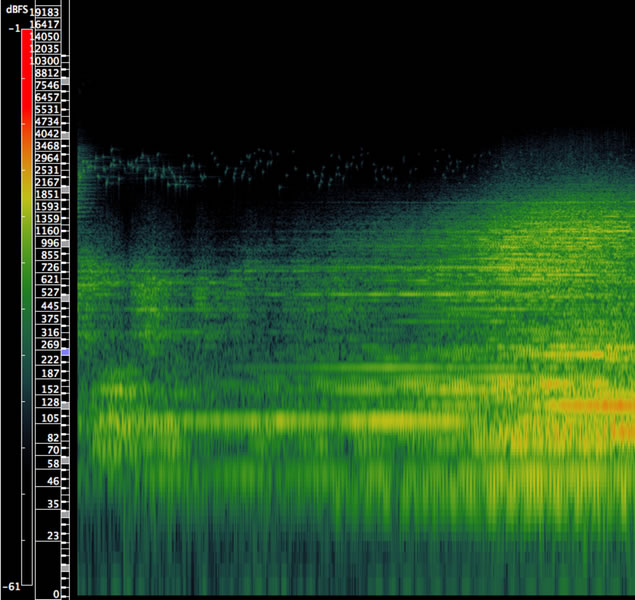635x600 pixels.
Task: Click the 445 Hz frequency label
Action: click(47, 306)
